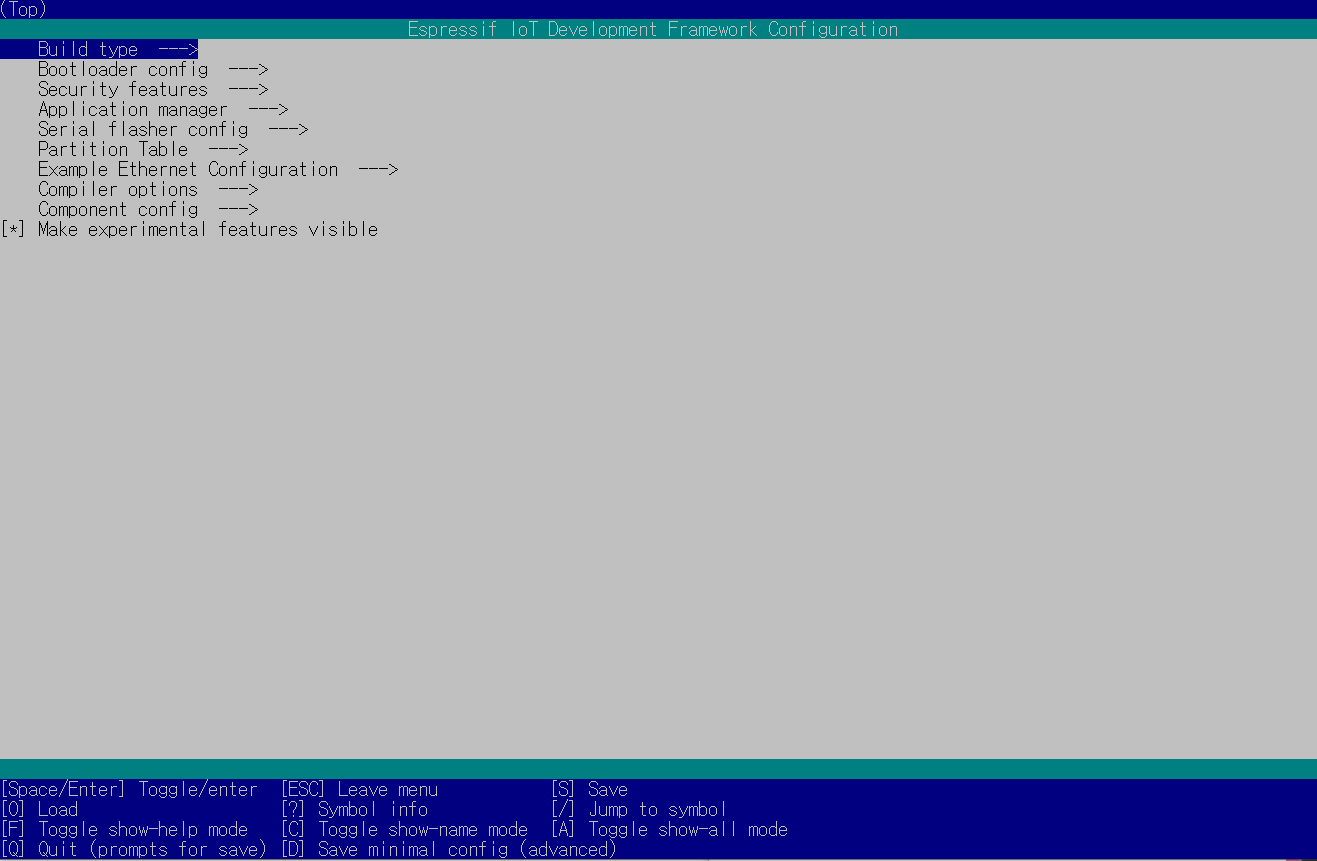The height and width of the screenshot is (861, 1317).
Task: Expand the Compiler options menu
Action: point(148,189)
